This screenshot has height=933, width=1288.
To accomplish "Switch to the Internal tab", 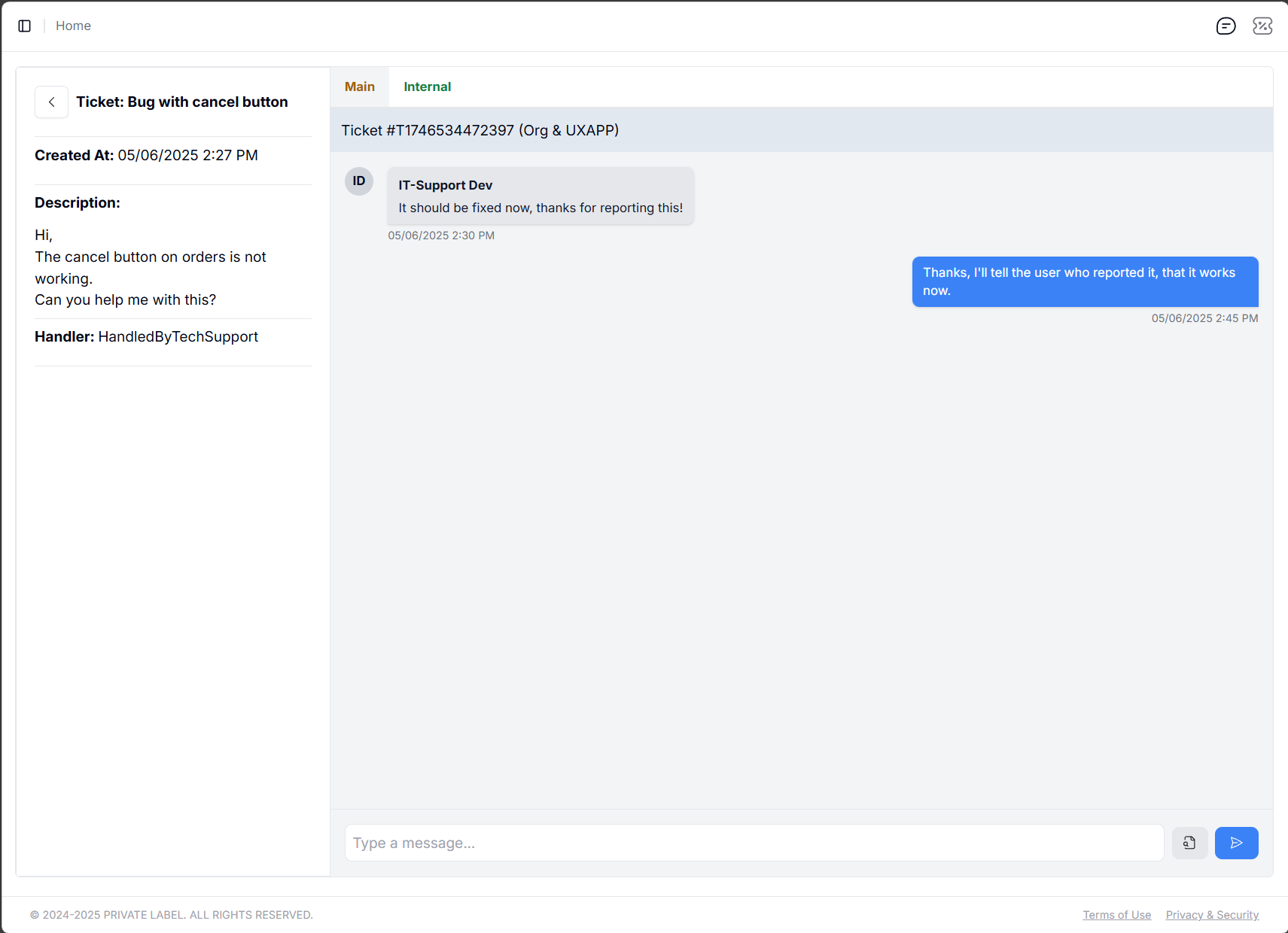I will 427,87.
